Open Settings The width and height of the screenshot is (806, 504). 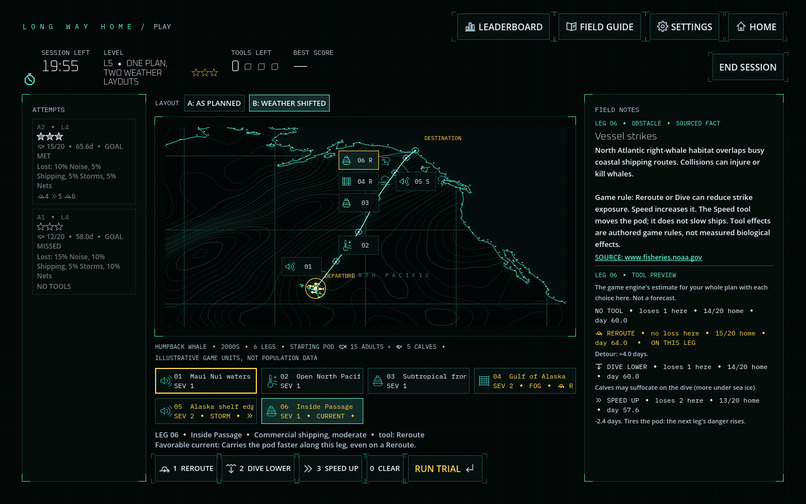click(684, 27)
